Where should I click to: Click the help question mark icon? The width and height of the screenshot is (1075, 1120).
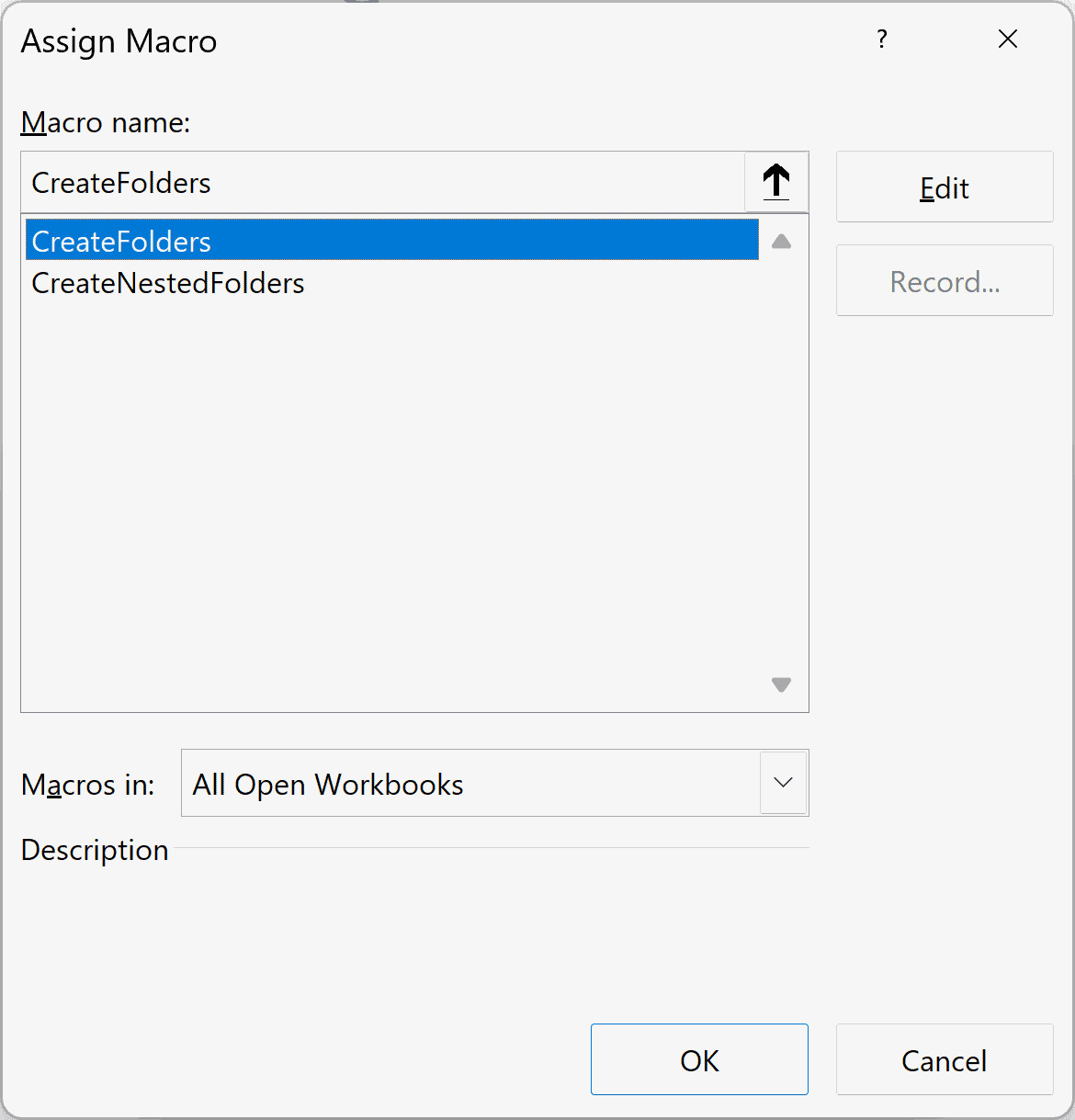click(x=881, y=40)
